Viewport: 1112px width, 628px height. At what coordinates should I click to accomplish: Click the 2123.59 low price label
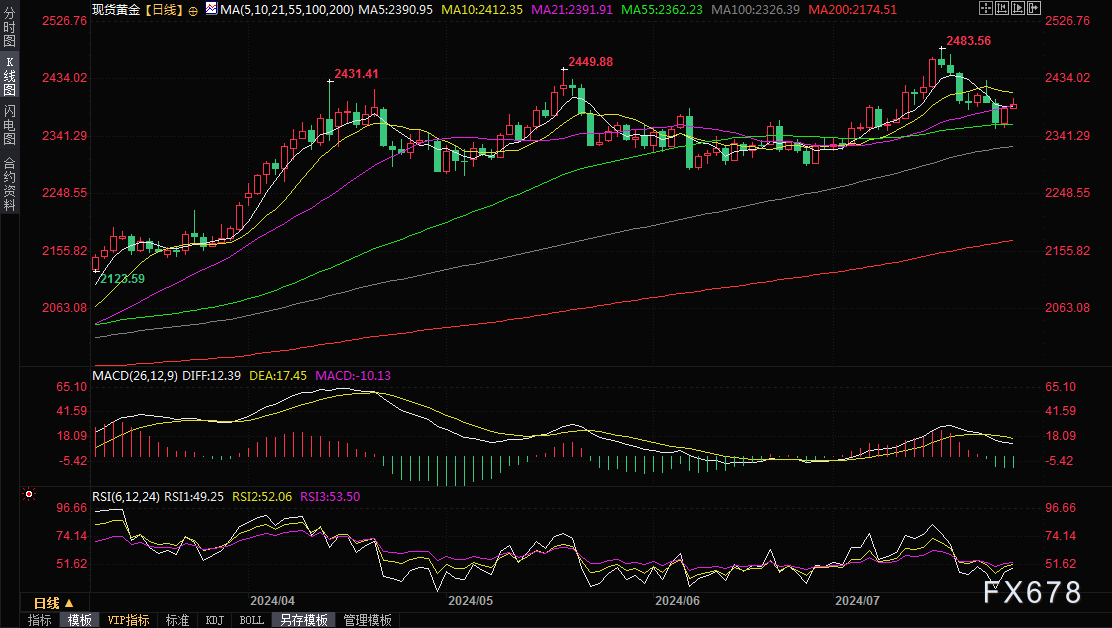coord(122,279)
